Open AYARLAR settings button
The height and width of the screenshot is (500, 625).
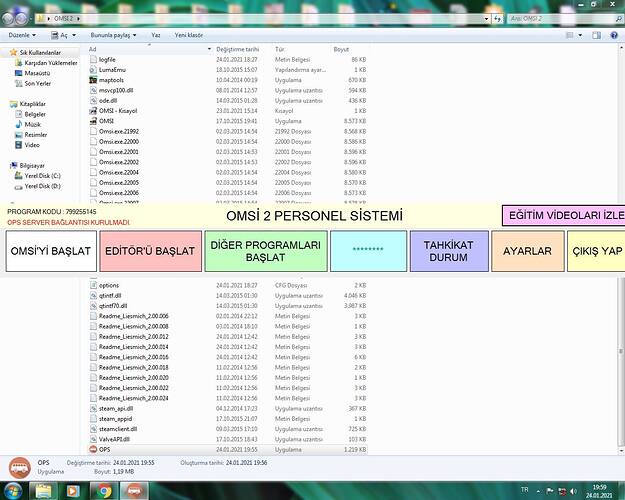click(x=528, y=251)
